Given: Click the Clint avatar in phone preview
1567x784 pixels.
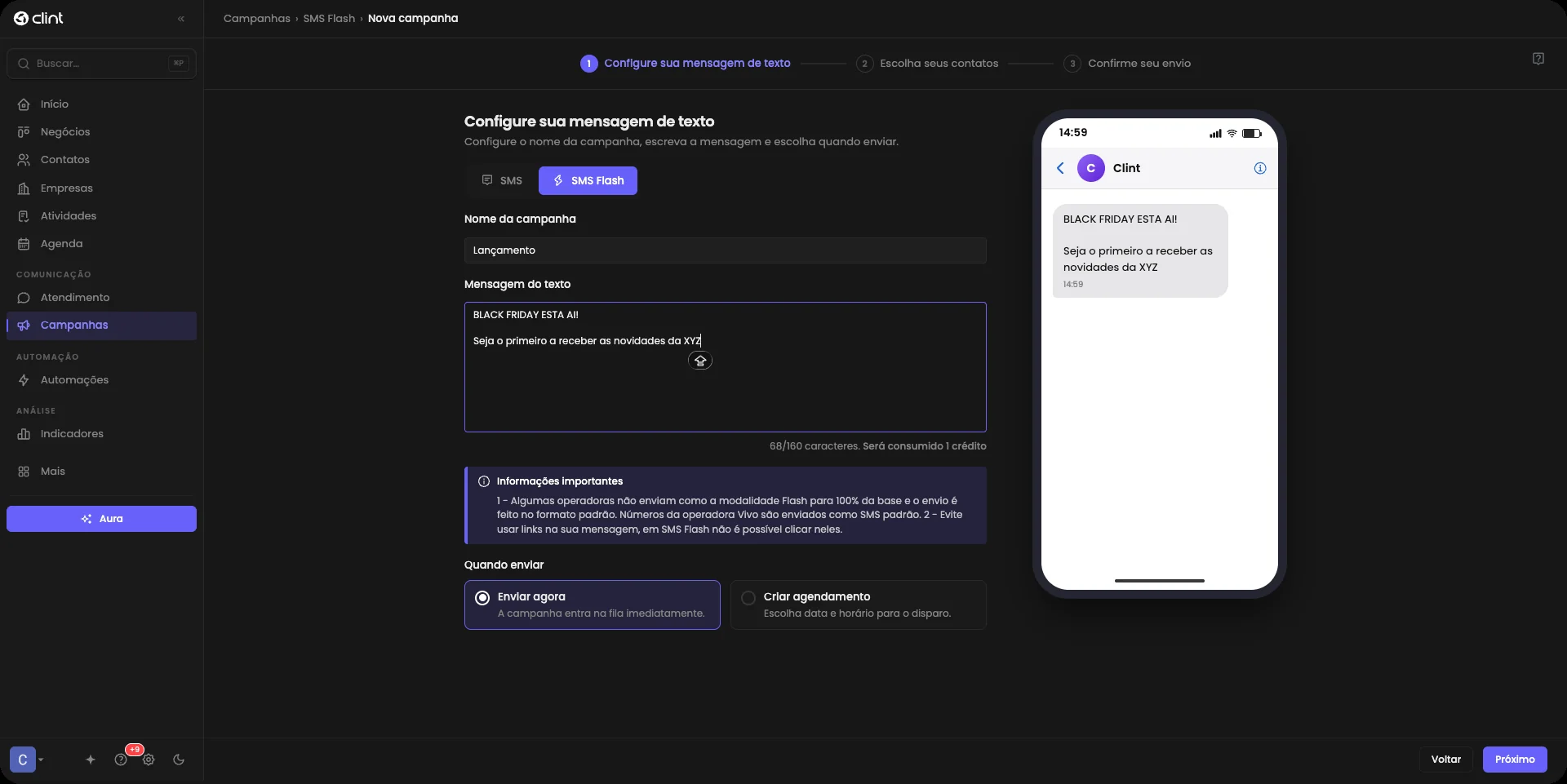Looking at the screenshot, I should [1091, 168].
